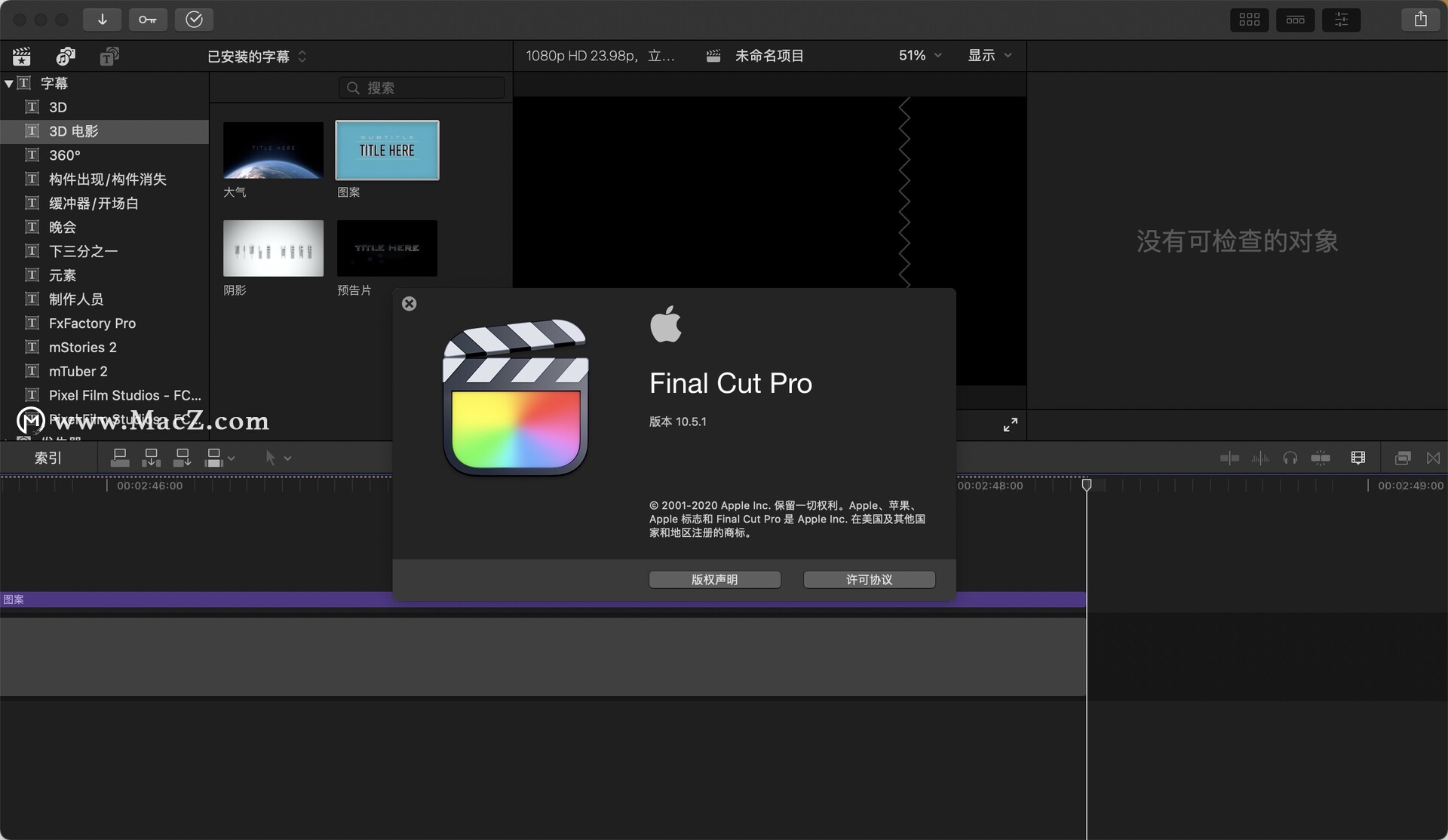Screen dimensions: 1448x840
Task: Toggle solo headphones icon
Action: click(x=1290, y=458)
